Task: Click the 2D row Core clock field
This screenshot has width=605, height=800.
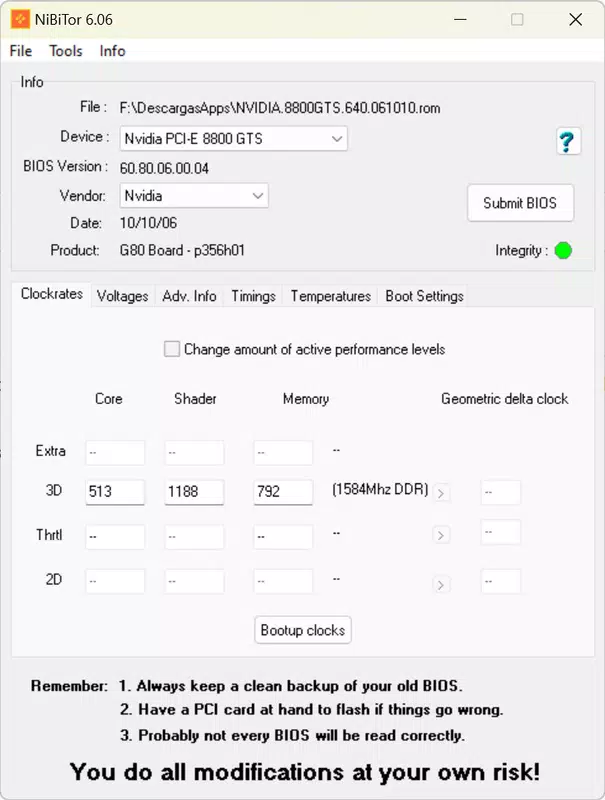Action: pyautogui.click(x=115, y=581)
